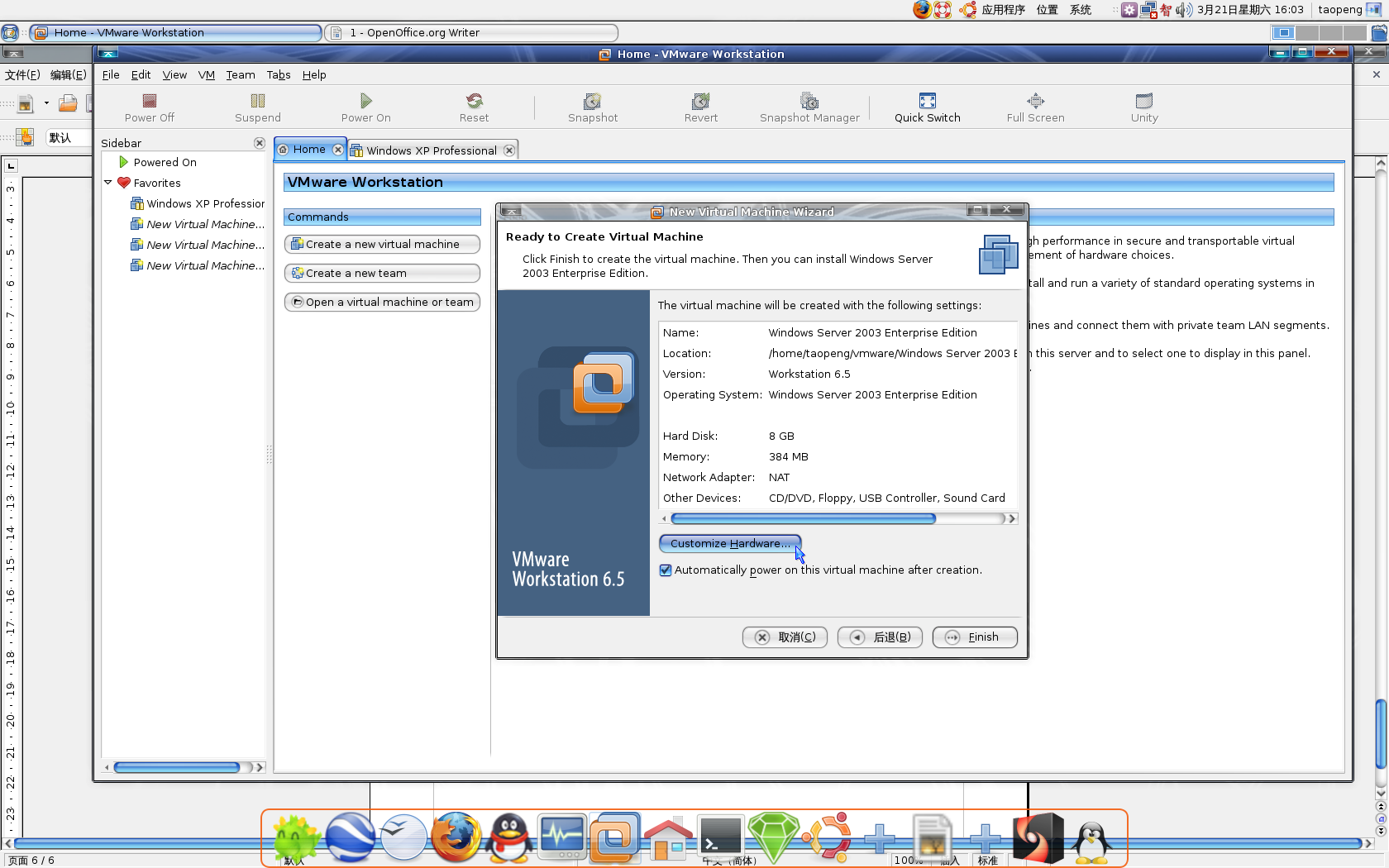Open the Tabs menu
The height and width of the screenshot is (868, 1389).
(279, 75)
